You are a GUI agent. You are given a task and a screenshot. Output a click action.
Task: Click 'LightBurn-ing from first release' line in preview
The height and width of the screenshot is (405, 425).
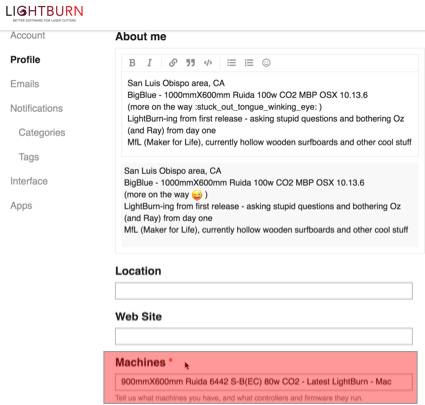(262, 206)
